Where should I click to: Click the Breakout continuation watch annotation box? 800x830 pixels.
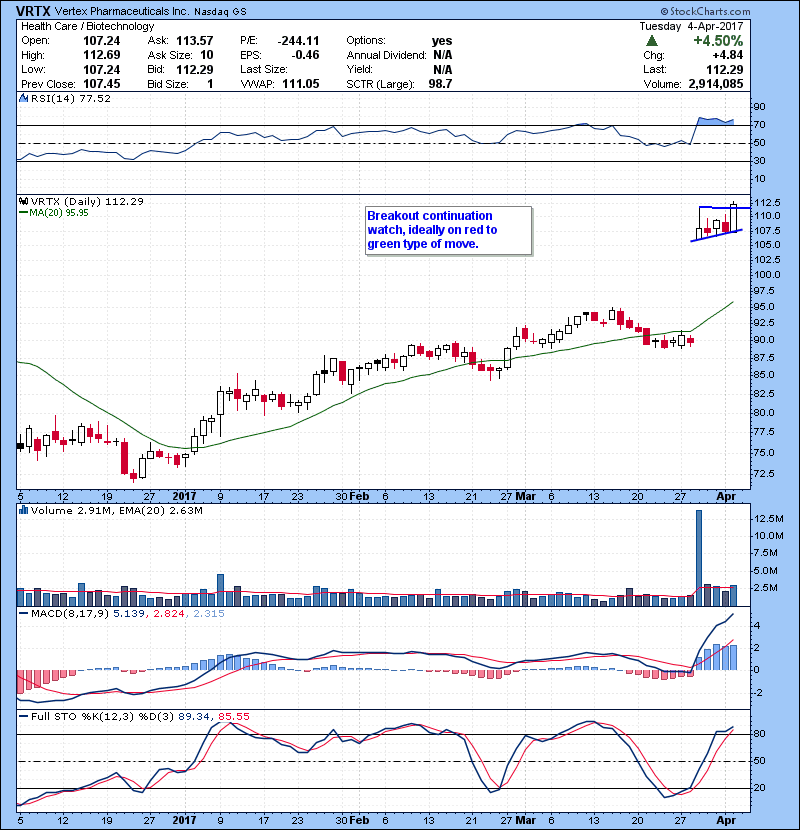click(x=448, y=230)
